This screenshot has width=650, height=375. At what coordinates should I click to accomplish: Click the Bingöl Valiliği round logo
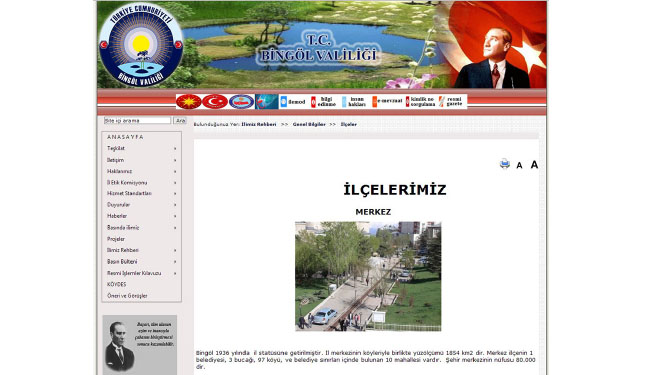coord(141,45)
